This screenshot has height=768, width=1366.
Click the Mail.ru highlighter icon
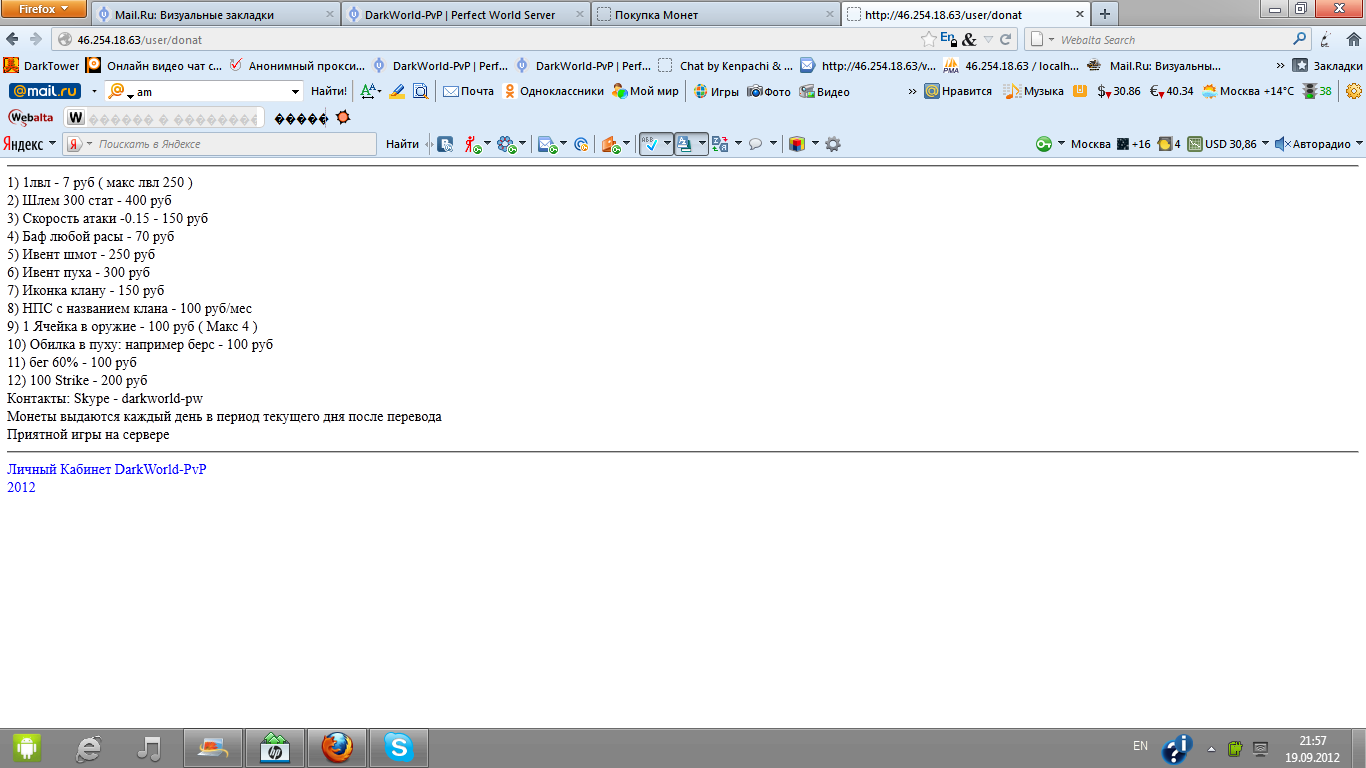(397, 91)
